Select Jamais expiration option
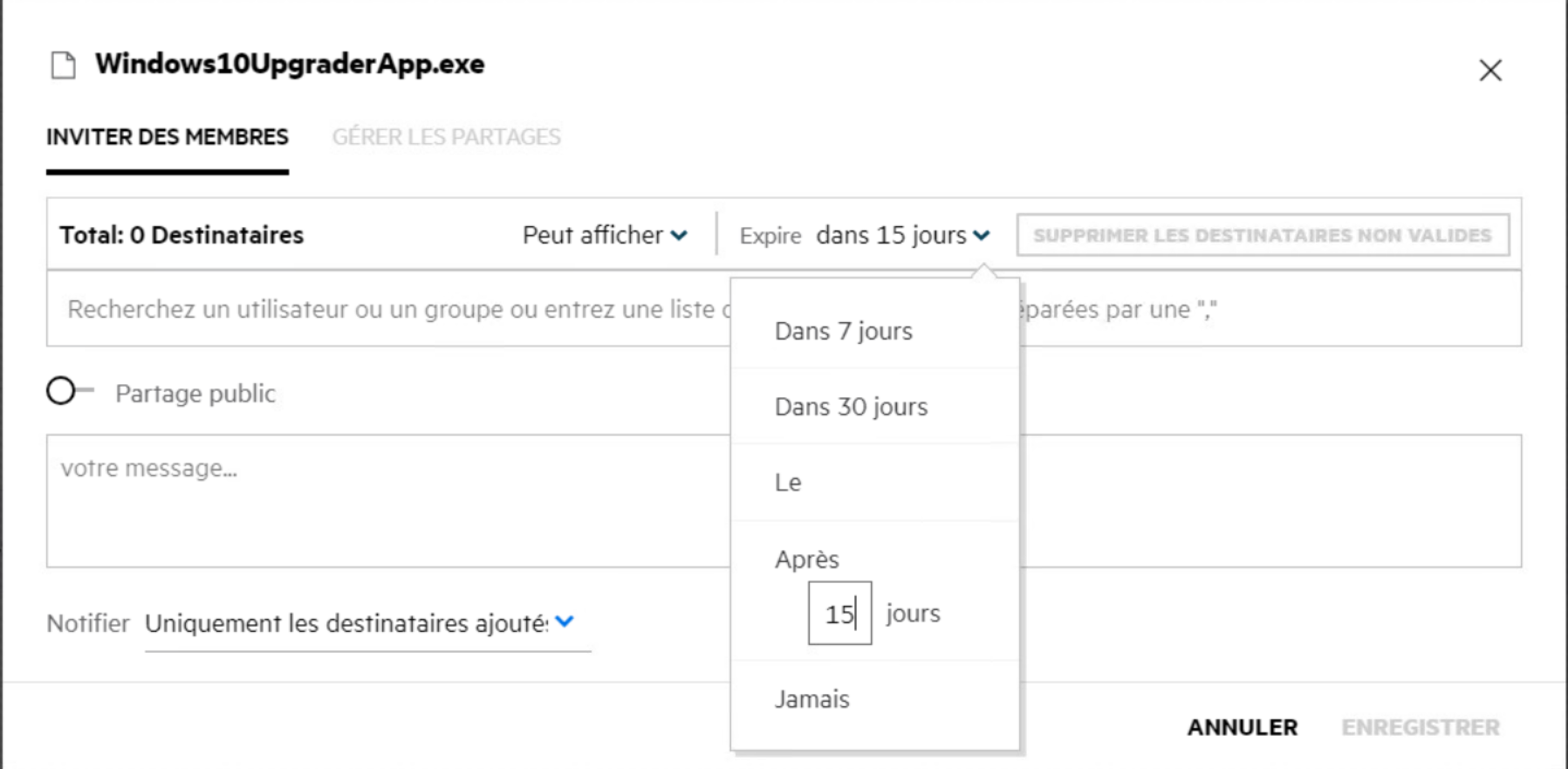 (811, 699)
